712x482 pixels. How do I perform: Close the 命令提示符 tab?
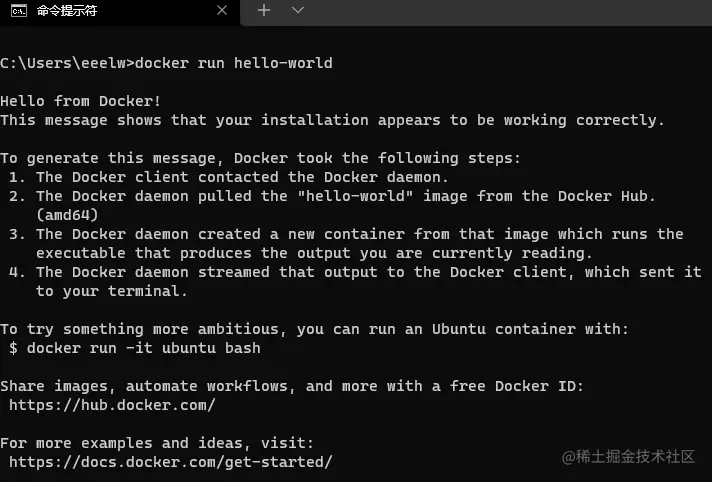(222, 10)
